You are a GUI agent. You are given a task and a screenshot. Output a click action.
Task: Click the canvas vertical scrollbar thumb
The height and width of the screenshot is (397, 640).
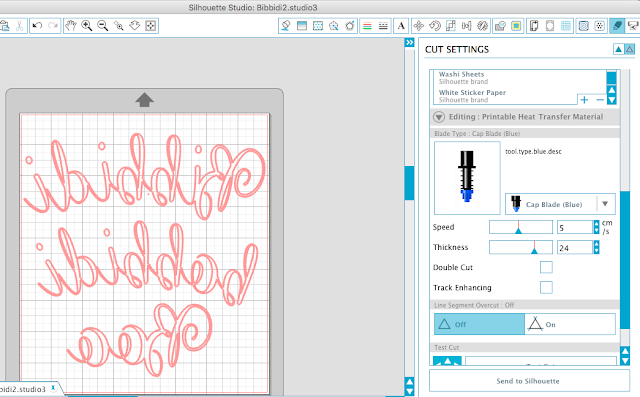click(409, 183)
